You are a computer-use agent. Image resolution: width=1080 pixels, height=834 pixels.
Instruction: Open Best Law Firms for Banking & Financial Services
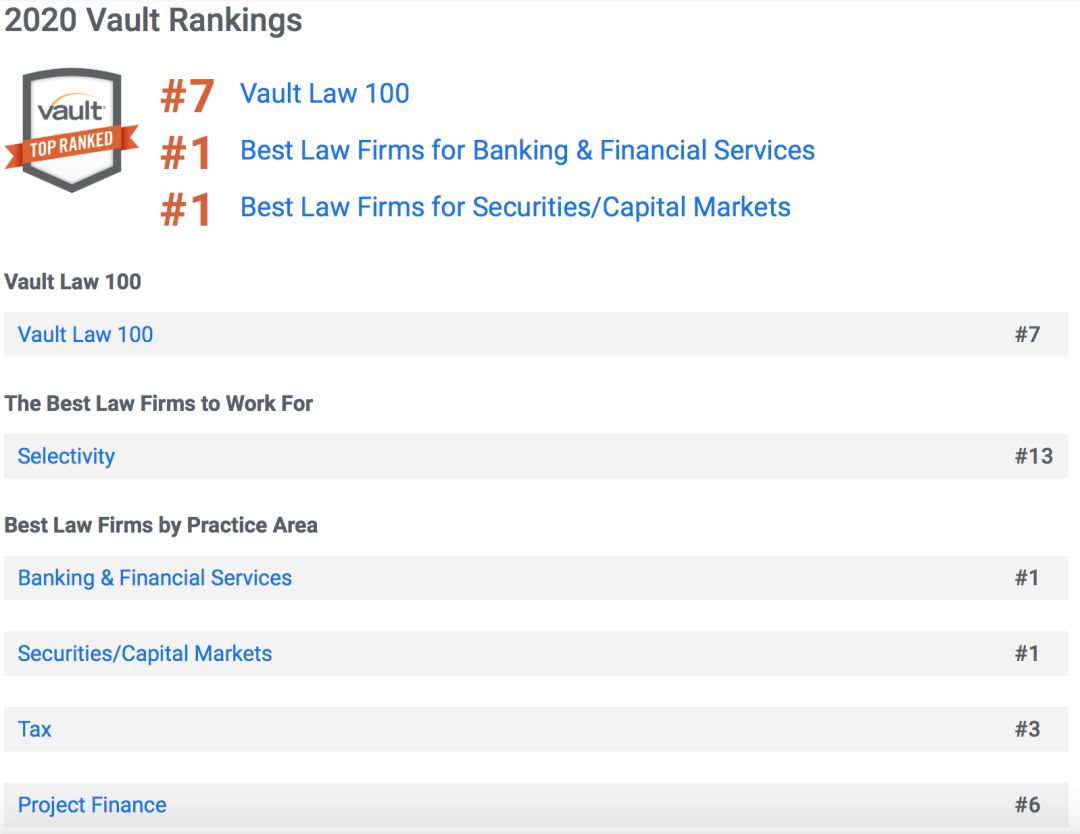coord(527,151)
